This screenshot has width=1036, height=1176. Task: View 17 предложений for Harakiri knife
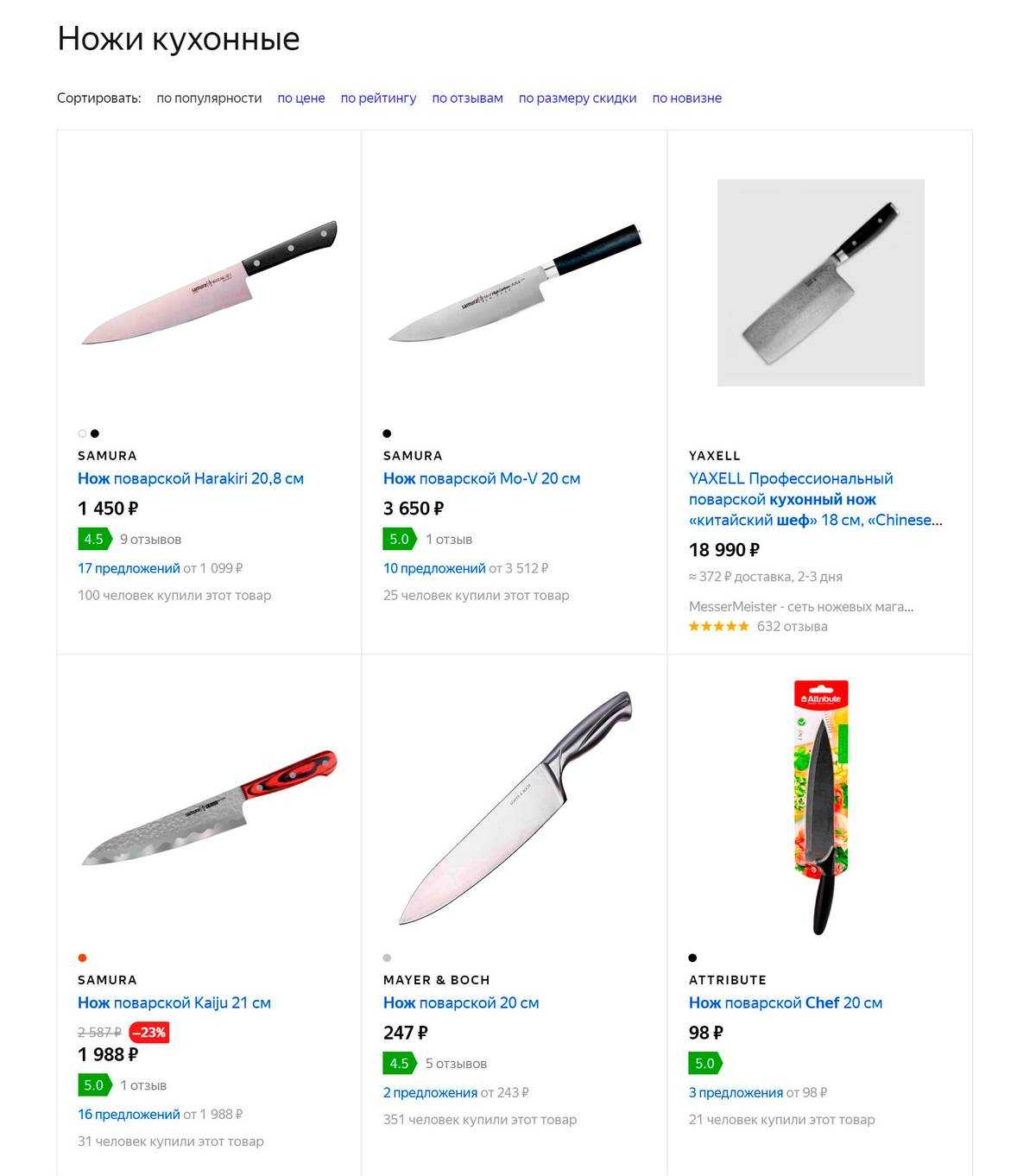(x=129, y=568)
